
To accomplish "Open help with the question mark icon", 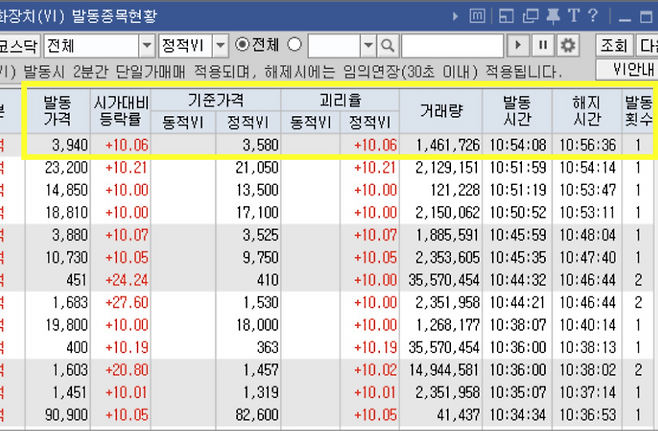I will click(592, 15).
